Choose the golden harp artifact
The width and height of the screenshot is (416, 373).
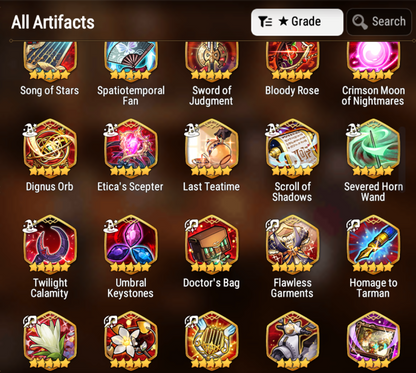click(211, 340)
